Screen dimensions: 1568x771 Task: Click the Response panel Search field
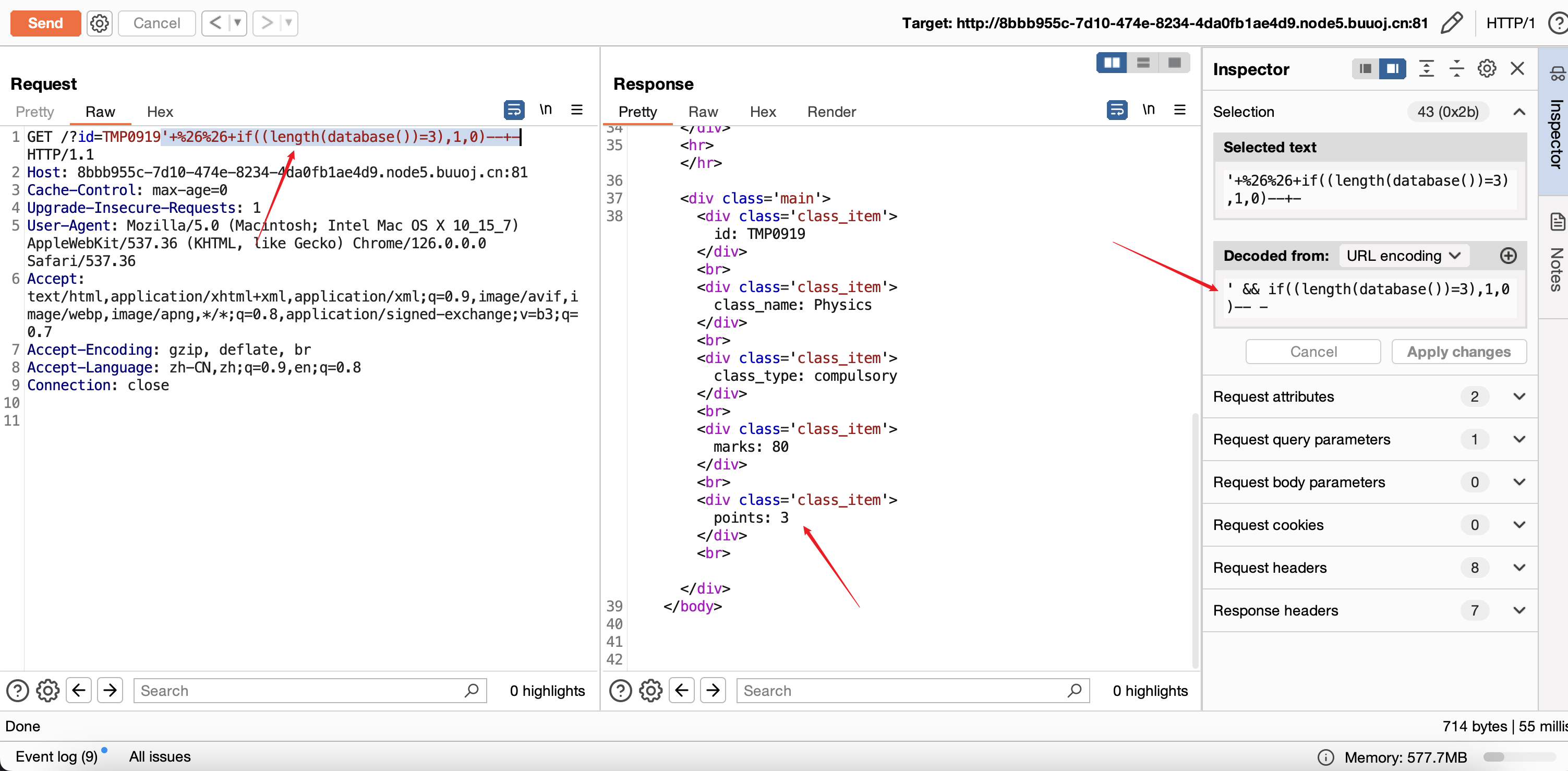tap(913, 691)
